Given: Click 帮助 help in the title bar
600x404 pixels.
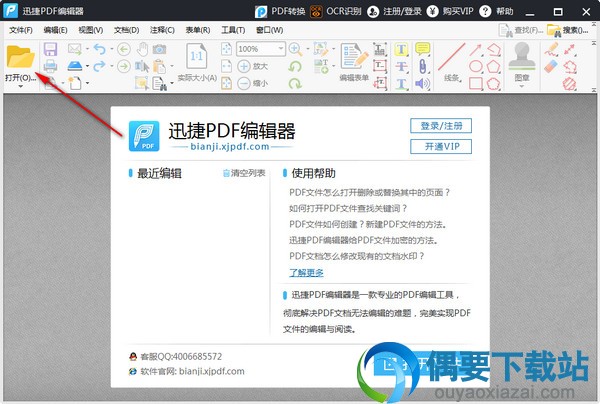Looking at the screenshot, I should click(497, 11).
